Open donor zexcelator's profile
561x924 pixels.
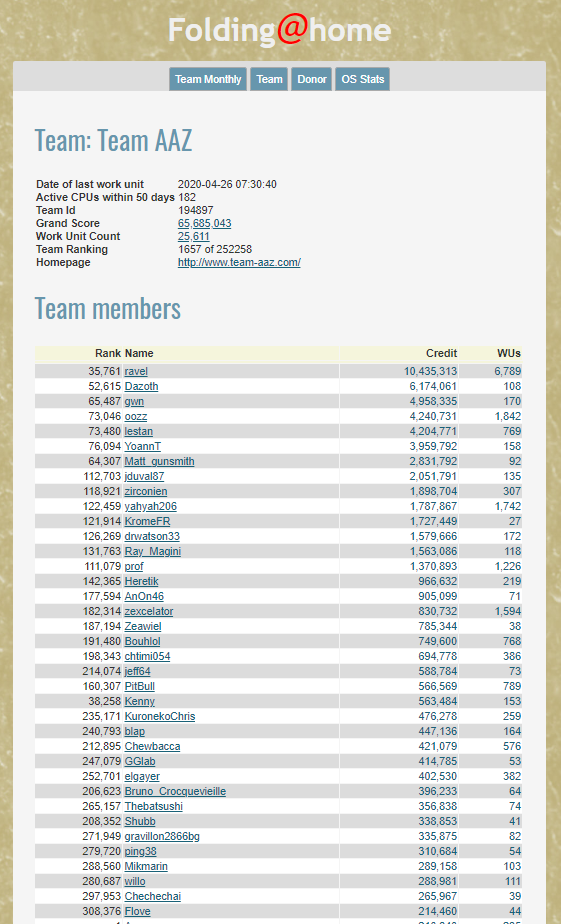pos(149,612)
